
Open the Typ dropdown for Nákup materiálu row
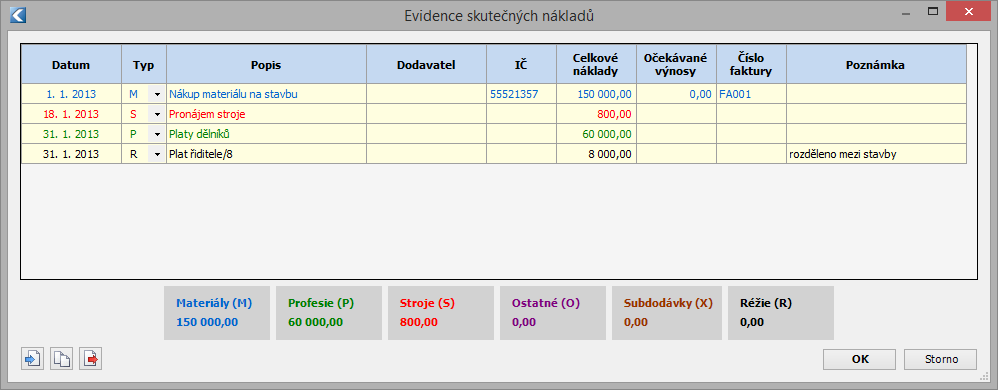click(x=157, y=95)
